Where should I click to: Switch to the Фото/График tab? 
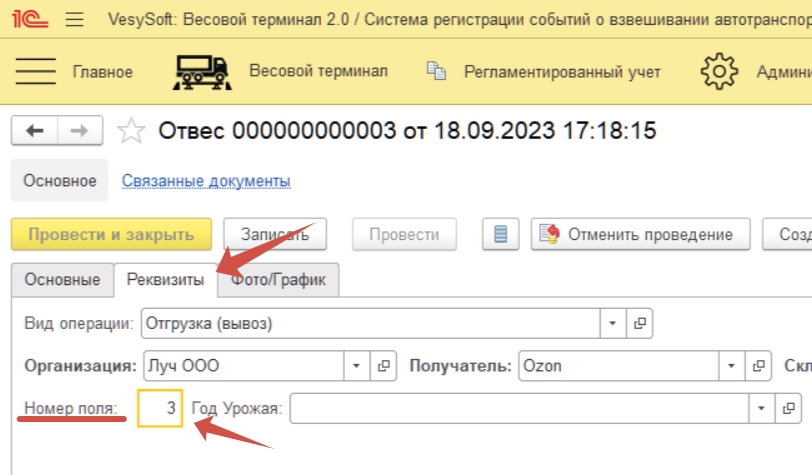click(x=279, y=280)
